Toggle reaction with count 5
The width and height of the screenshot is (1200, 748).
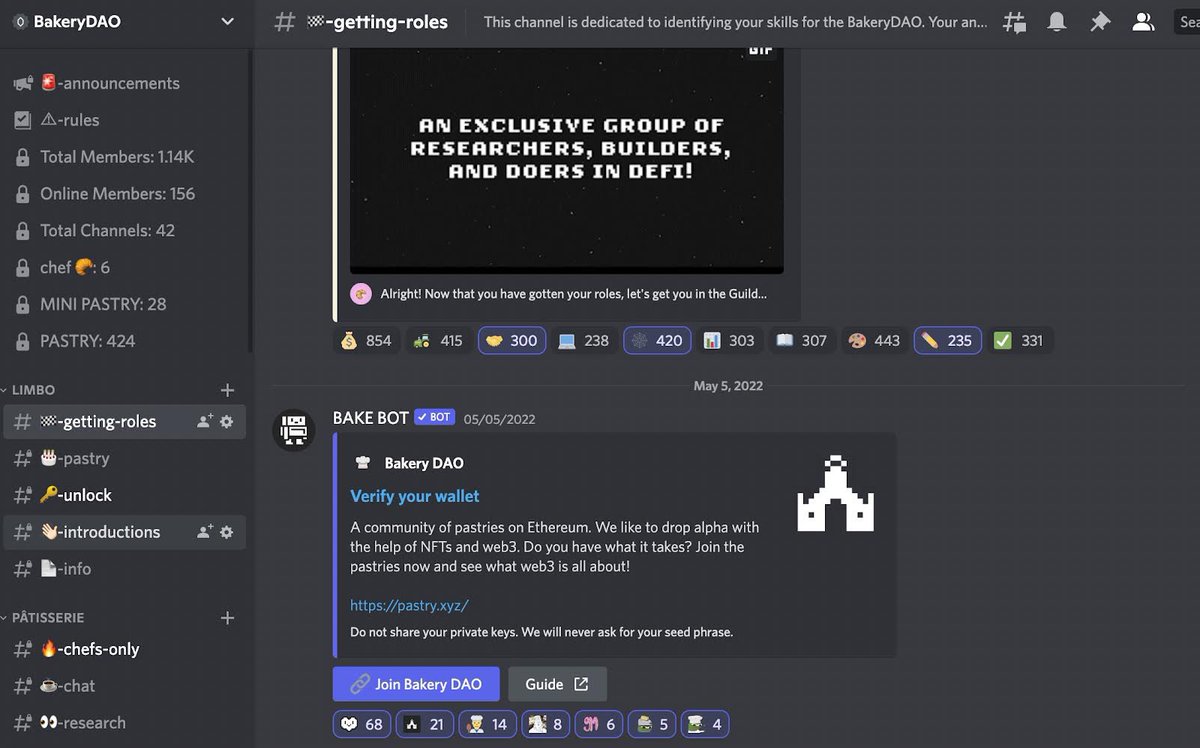pyautogui.click(x=653, y=724)
